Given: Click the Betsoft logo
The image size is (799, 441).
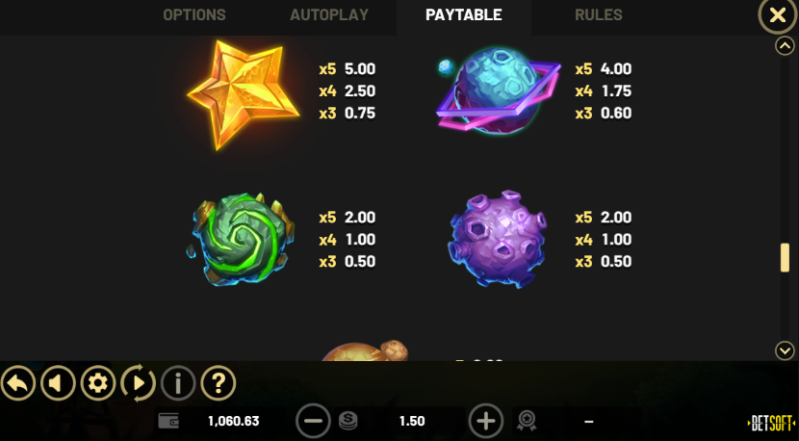Looking at the screenshot, I should coord(771,423).
